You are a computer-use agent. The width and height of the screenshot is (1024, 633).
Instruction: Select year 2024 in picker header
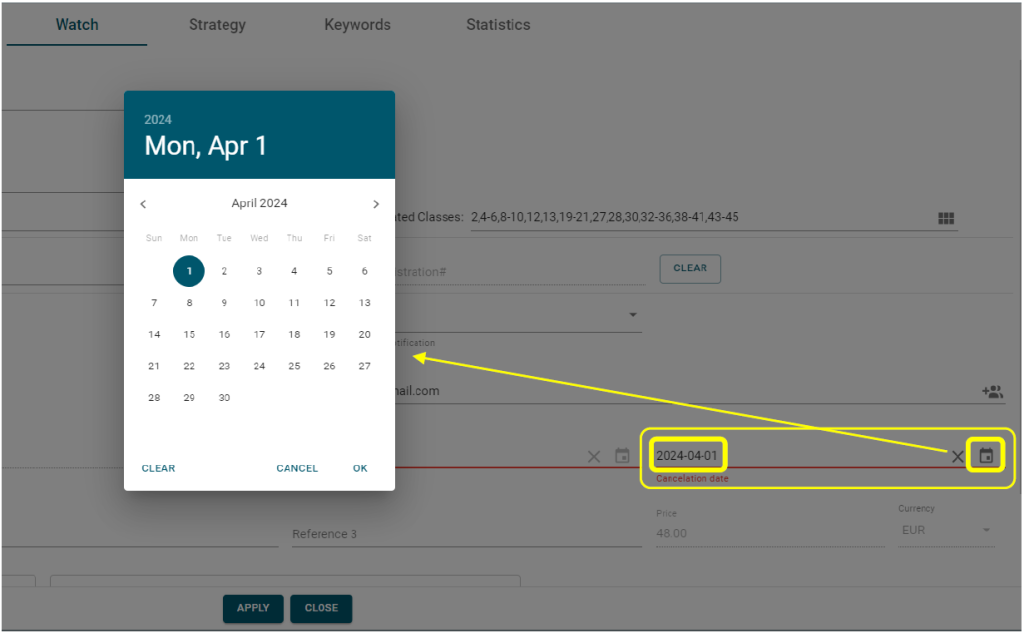pyautogui.click(x=157, y=120)
